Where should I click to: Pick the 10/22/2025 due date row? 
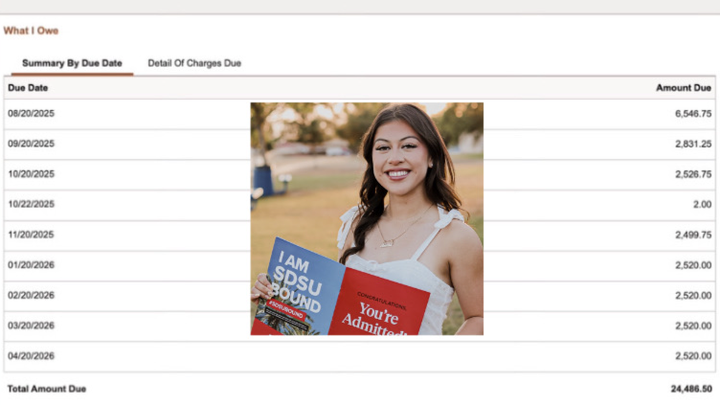(x=31, y=204)
